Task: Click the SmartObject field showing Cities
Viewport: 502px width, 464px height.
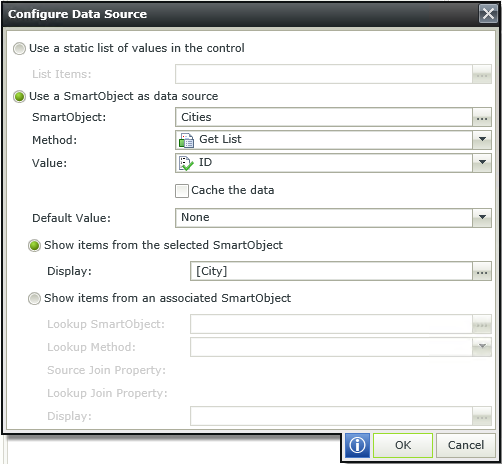Action: click(x=324, y=117)
